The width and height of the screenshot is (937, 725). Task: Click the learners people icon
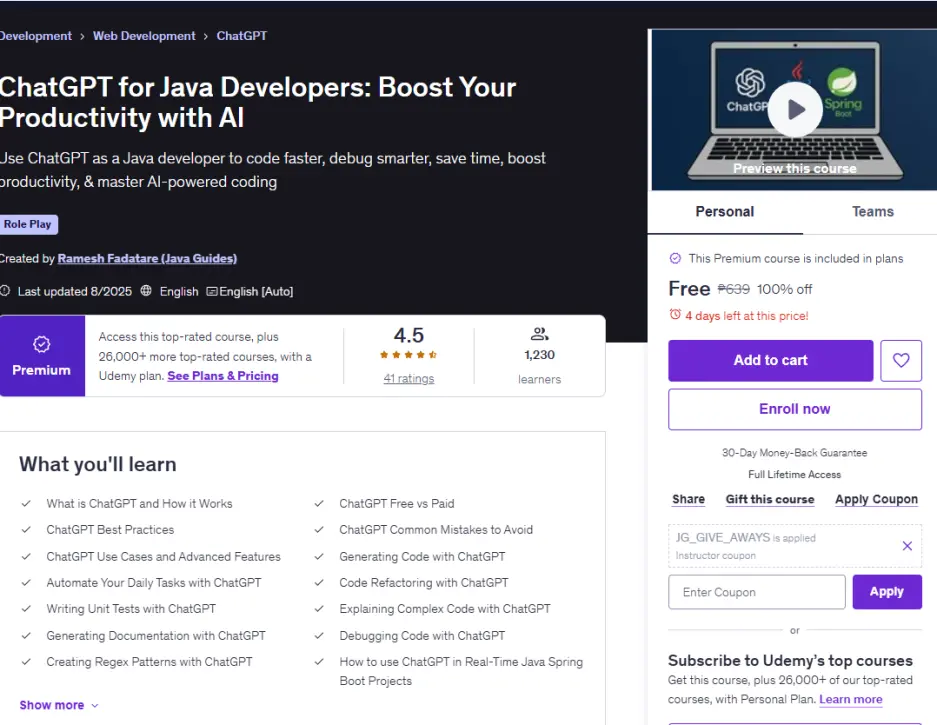click(x=539, y=334)
